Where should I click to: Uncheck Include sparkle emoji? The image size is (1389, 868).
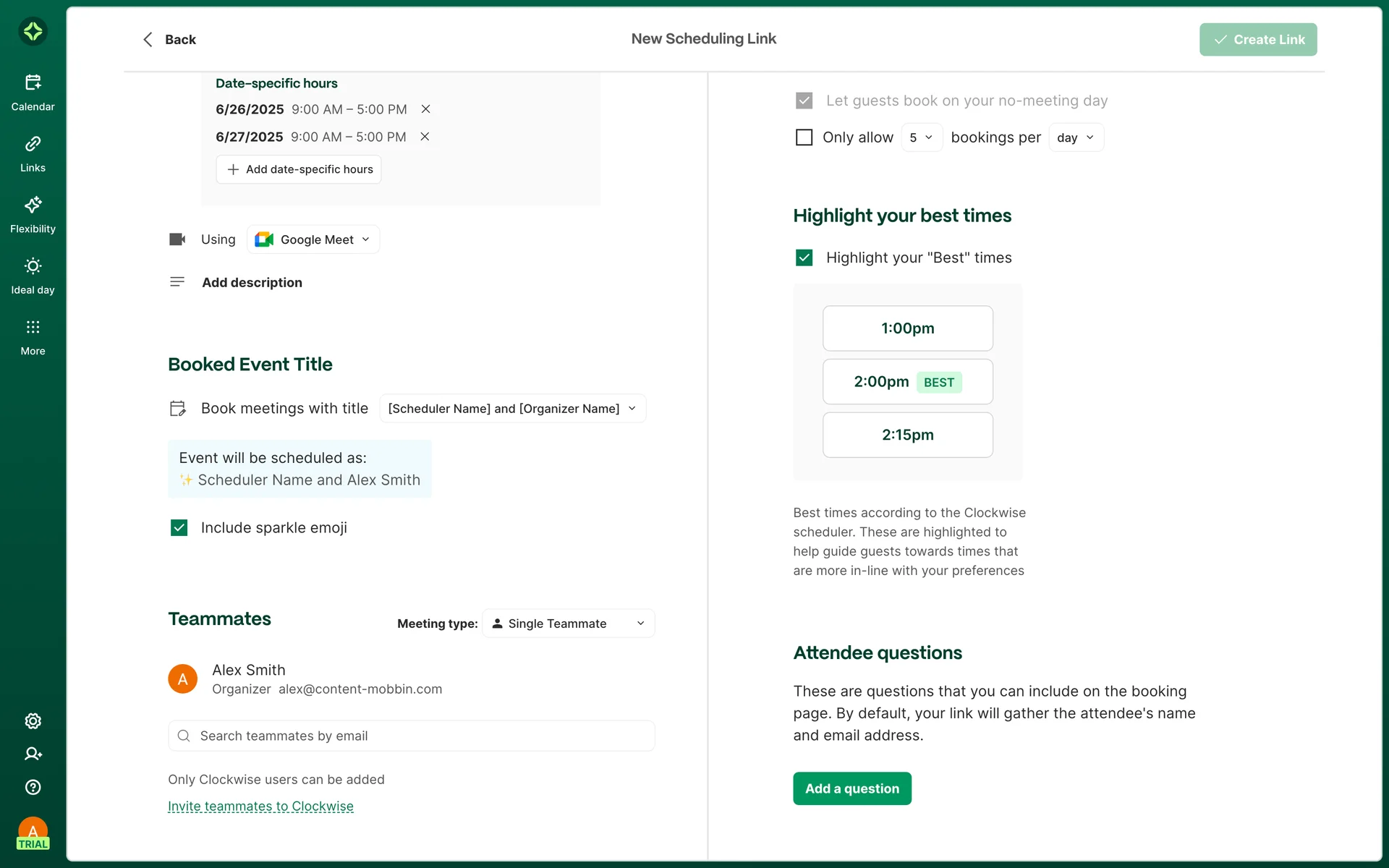pyautogui.click(x=179, y=528)
